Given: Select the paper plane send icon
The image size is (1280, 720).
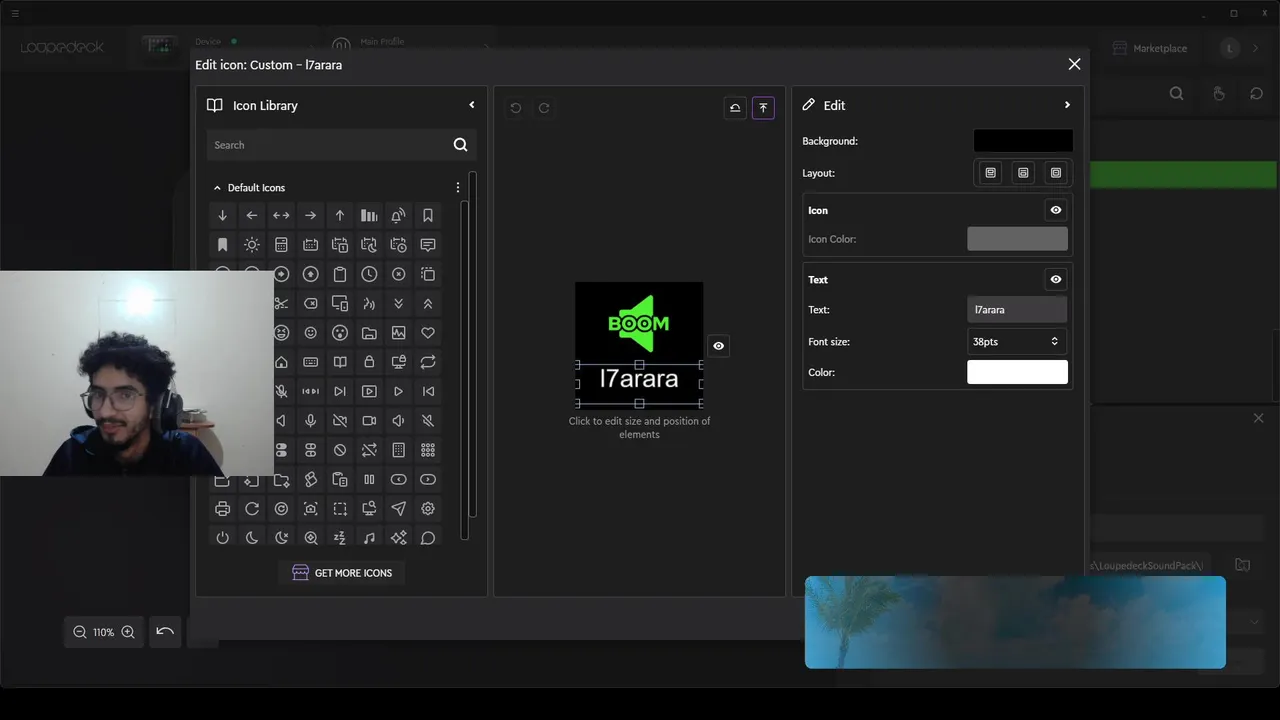Looking at the screenshot, I should coord(399,509).
